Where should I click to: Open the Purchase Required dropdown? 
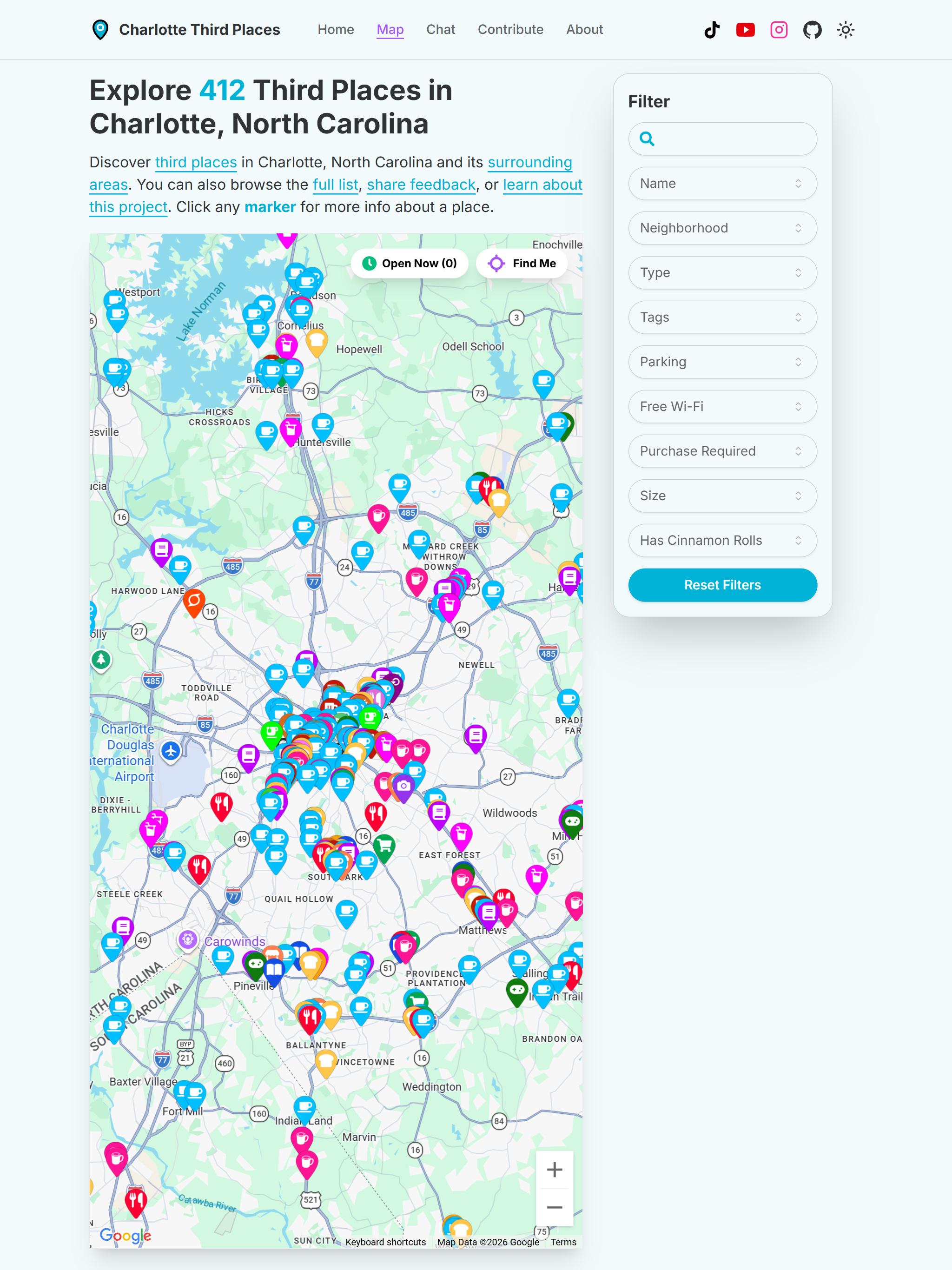pos(722,451)
